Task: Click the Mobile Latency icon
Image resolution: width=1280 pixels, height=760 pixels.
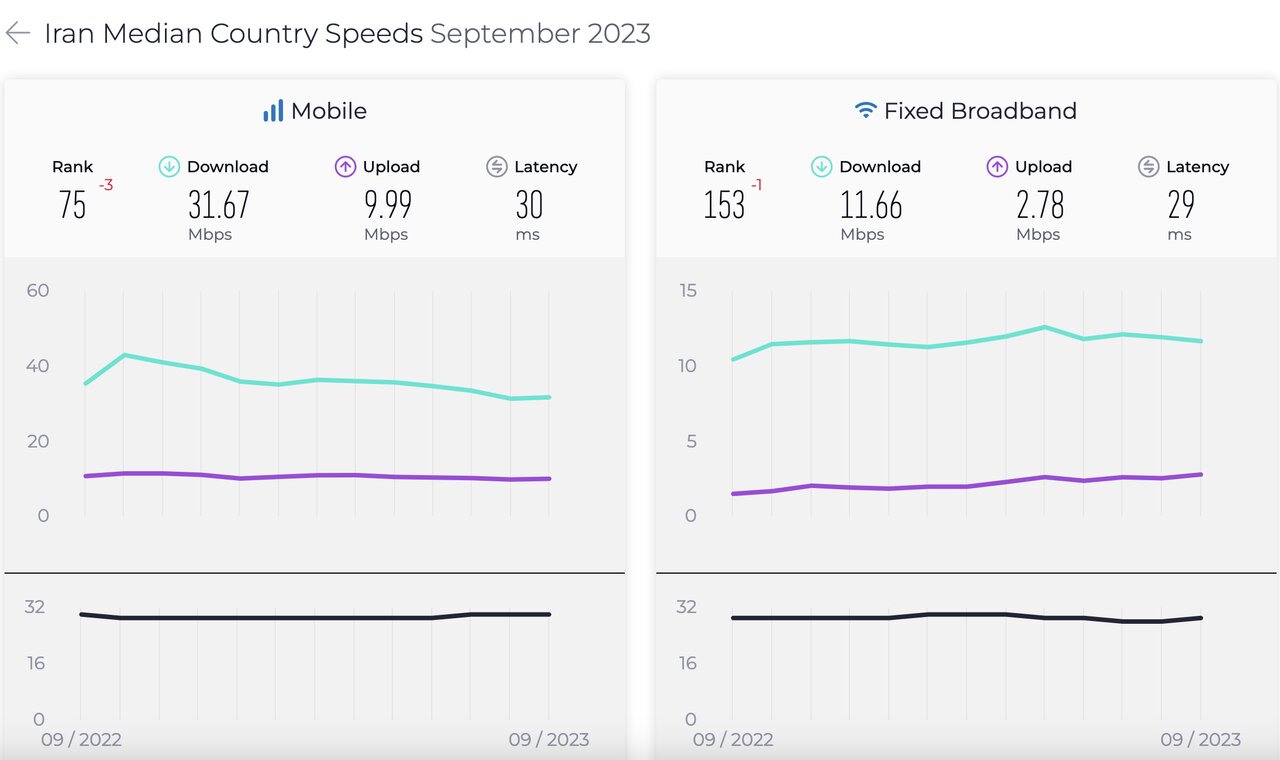Action: click(497, 167)
